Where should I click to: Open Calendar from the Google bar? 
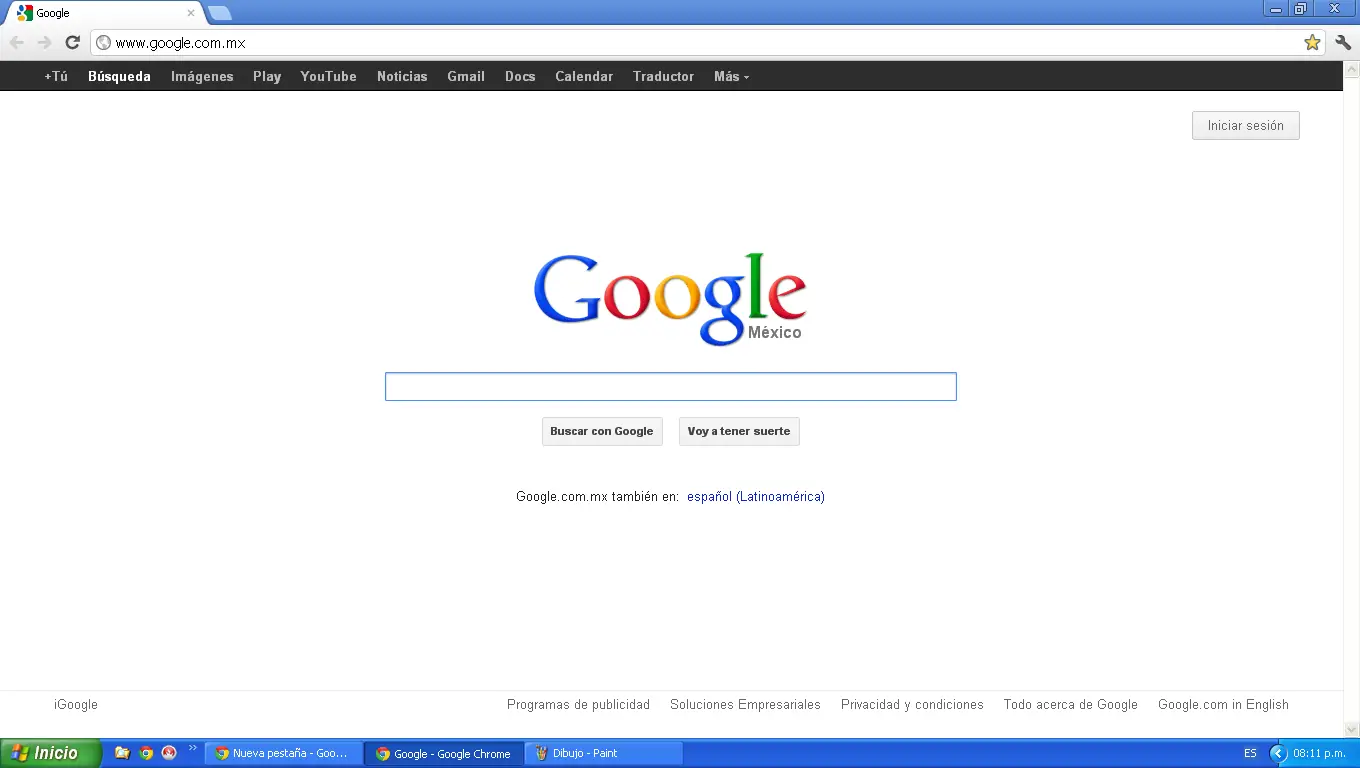click(584, 76)
